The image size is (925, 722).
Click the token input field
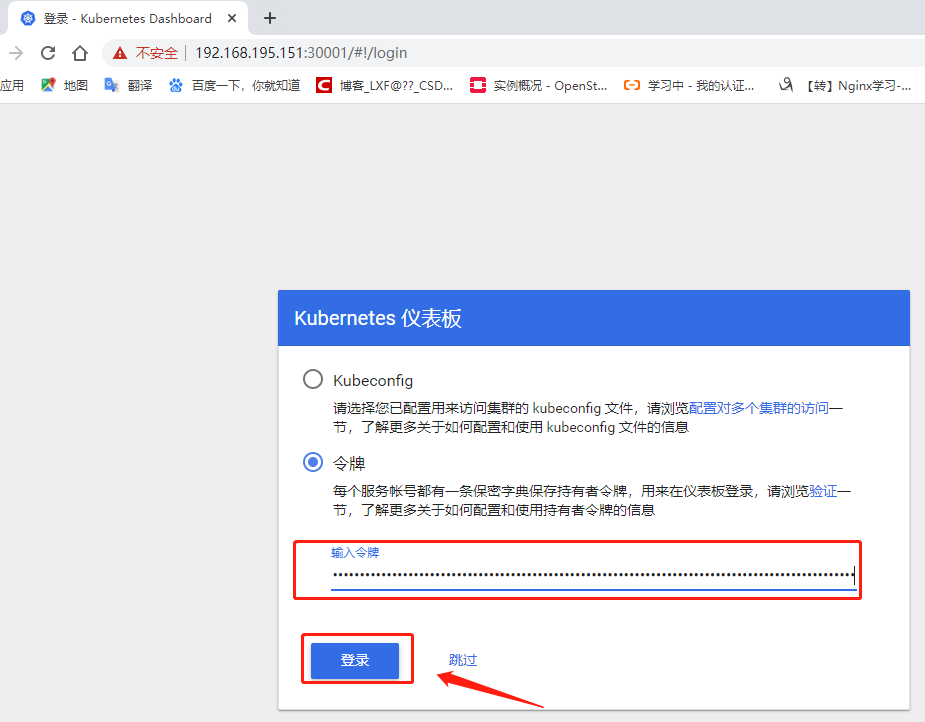[x=593, y=574]
